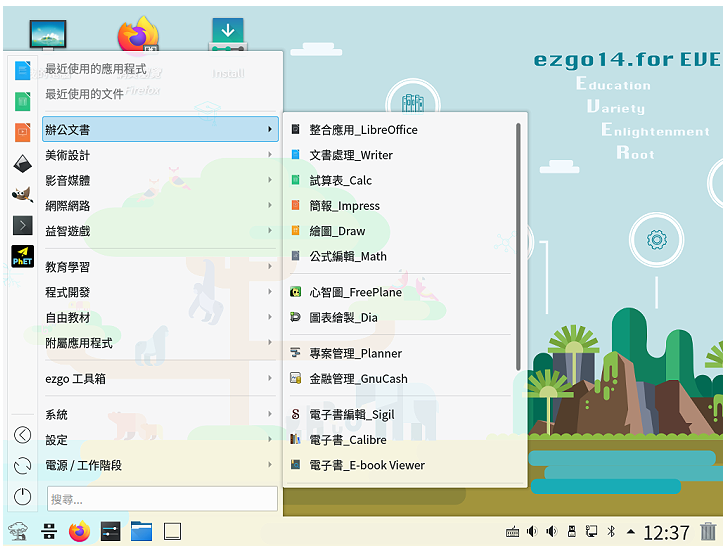Screen dimensions: 728x554
Task: Open system settings icon on taskbar
Action: [x=110, y=532]
